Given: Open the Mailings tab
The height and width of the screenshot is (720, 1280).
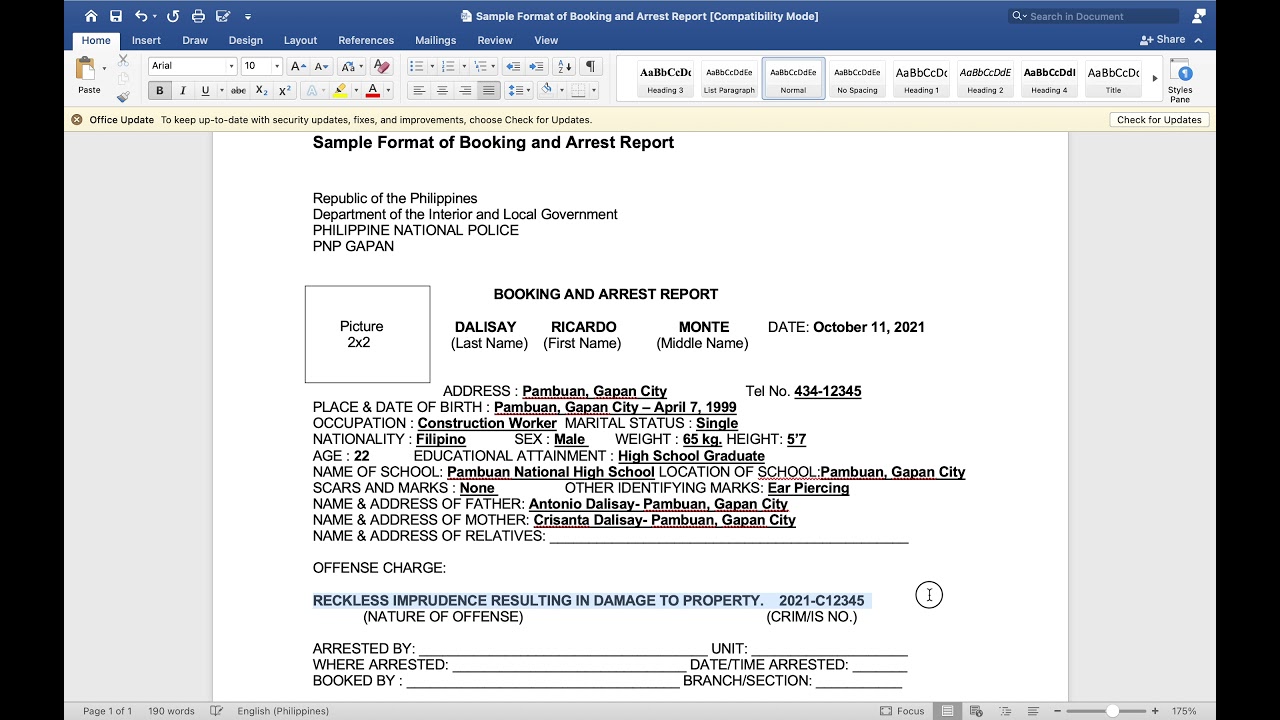Looking at the screenshot, I should coord(435,40).
